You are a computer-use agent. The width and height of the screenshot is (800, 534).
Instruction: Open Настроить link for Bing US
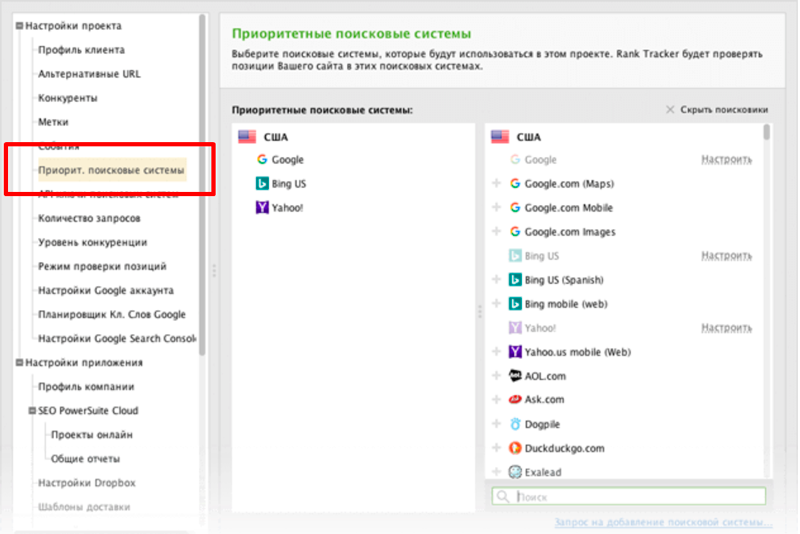pyautogui.click(x=727, y=256)
